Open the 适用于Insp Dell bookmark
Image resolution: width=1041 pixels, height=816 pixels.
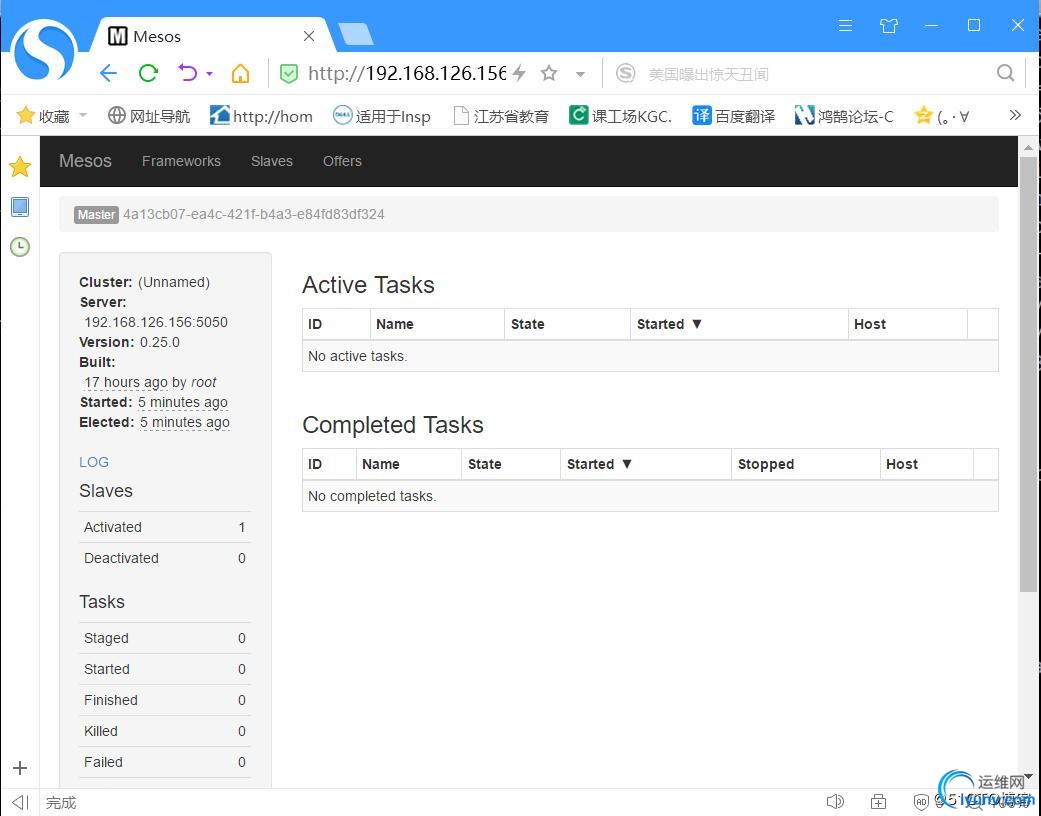382,116
